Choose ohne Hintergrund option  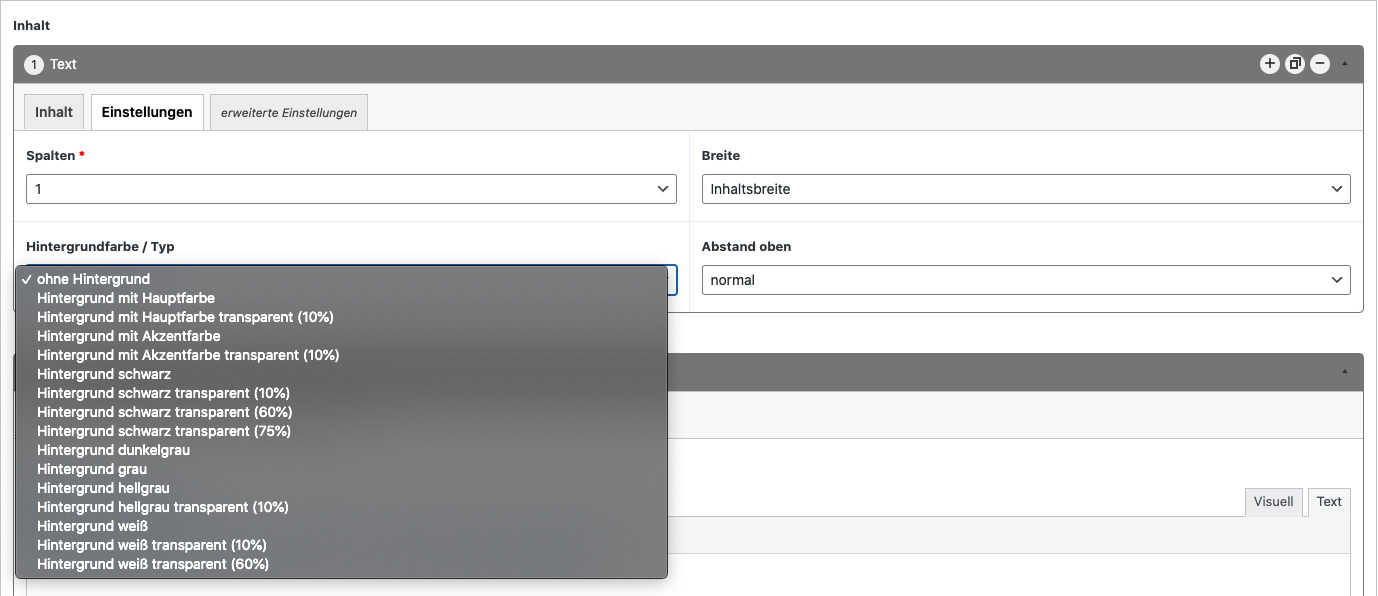(x=93, y=279)
